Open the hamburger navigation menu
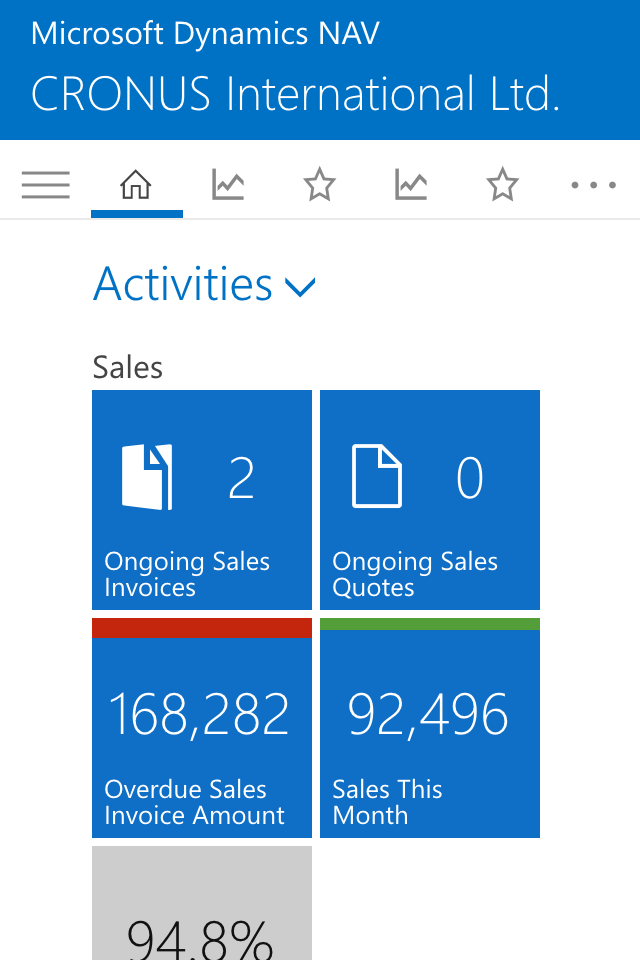The image size is (640, 960). 45,185
